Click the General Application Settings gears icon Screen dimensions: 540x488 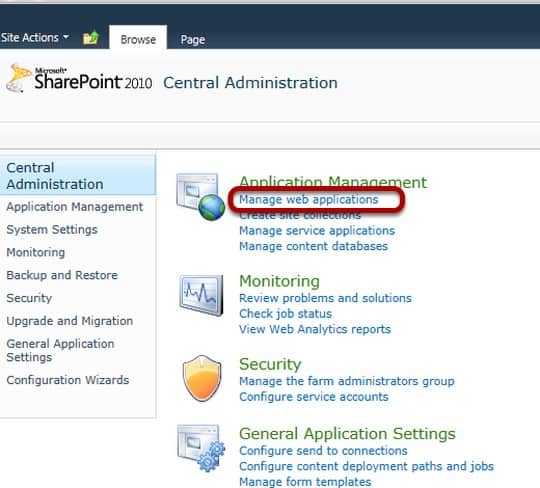(201, 448)
